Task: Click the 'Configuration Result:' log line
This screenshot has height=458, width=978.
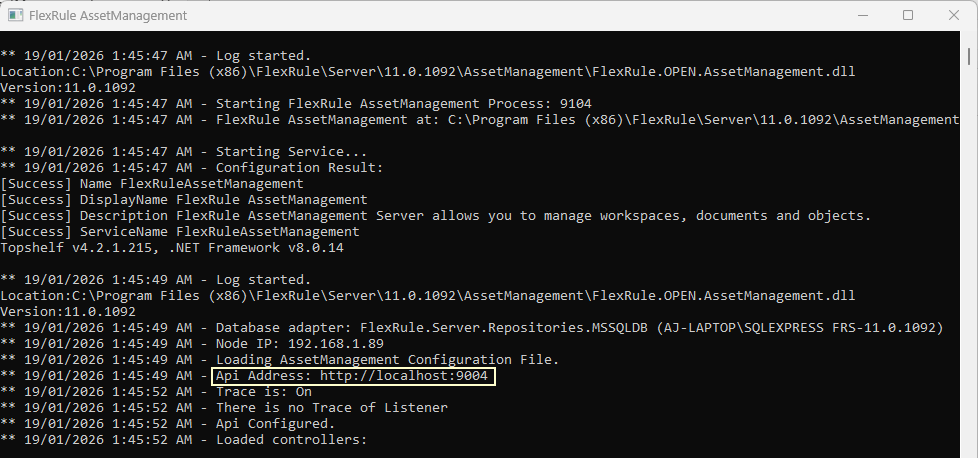Action: [191, 168]
